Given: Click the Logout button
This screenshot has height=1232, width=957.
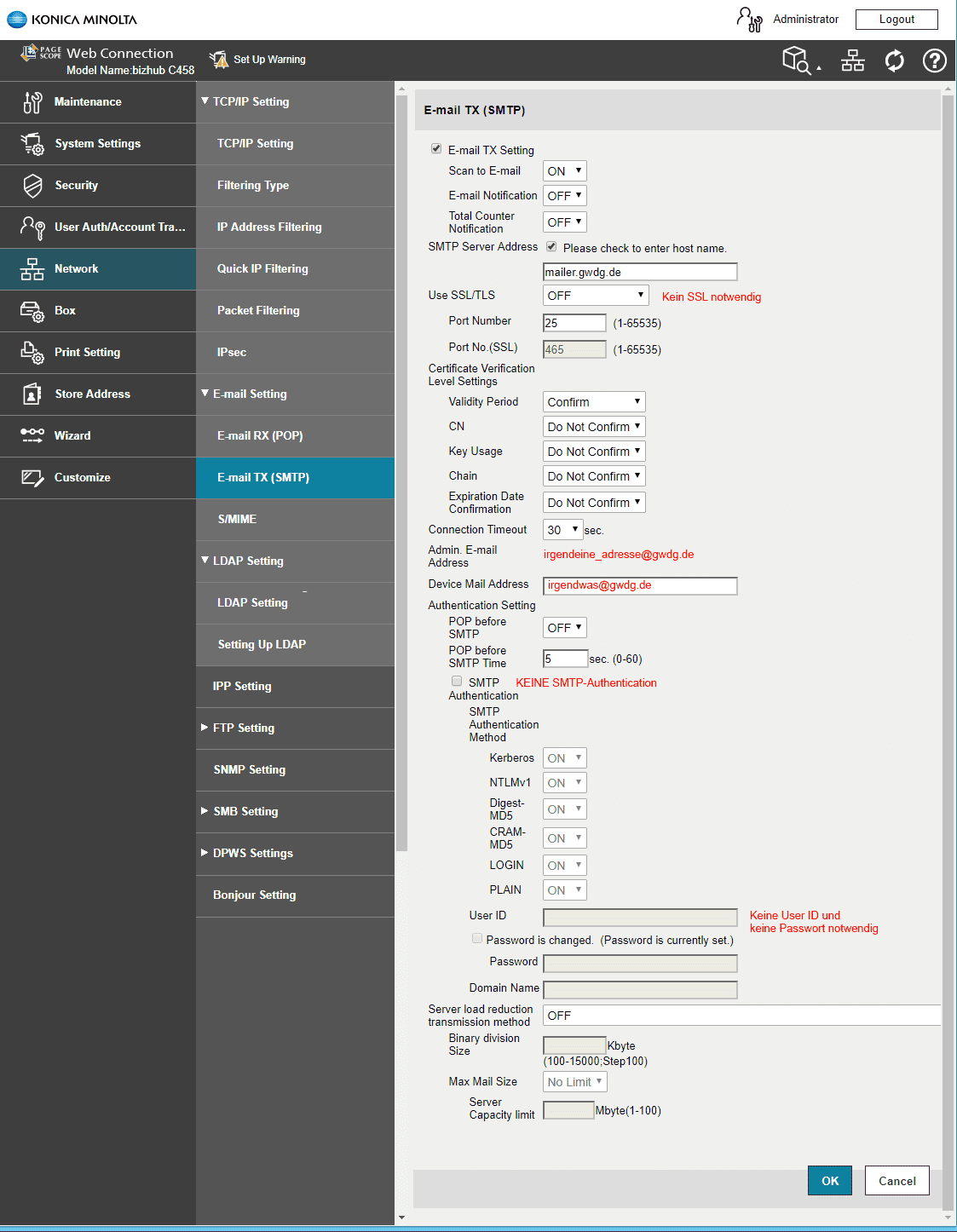Looking at the screenshot, I should tap(896, 20).
